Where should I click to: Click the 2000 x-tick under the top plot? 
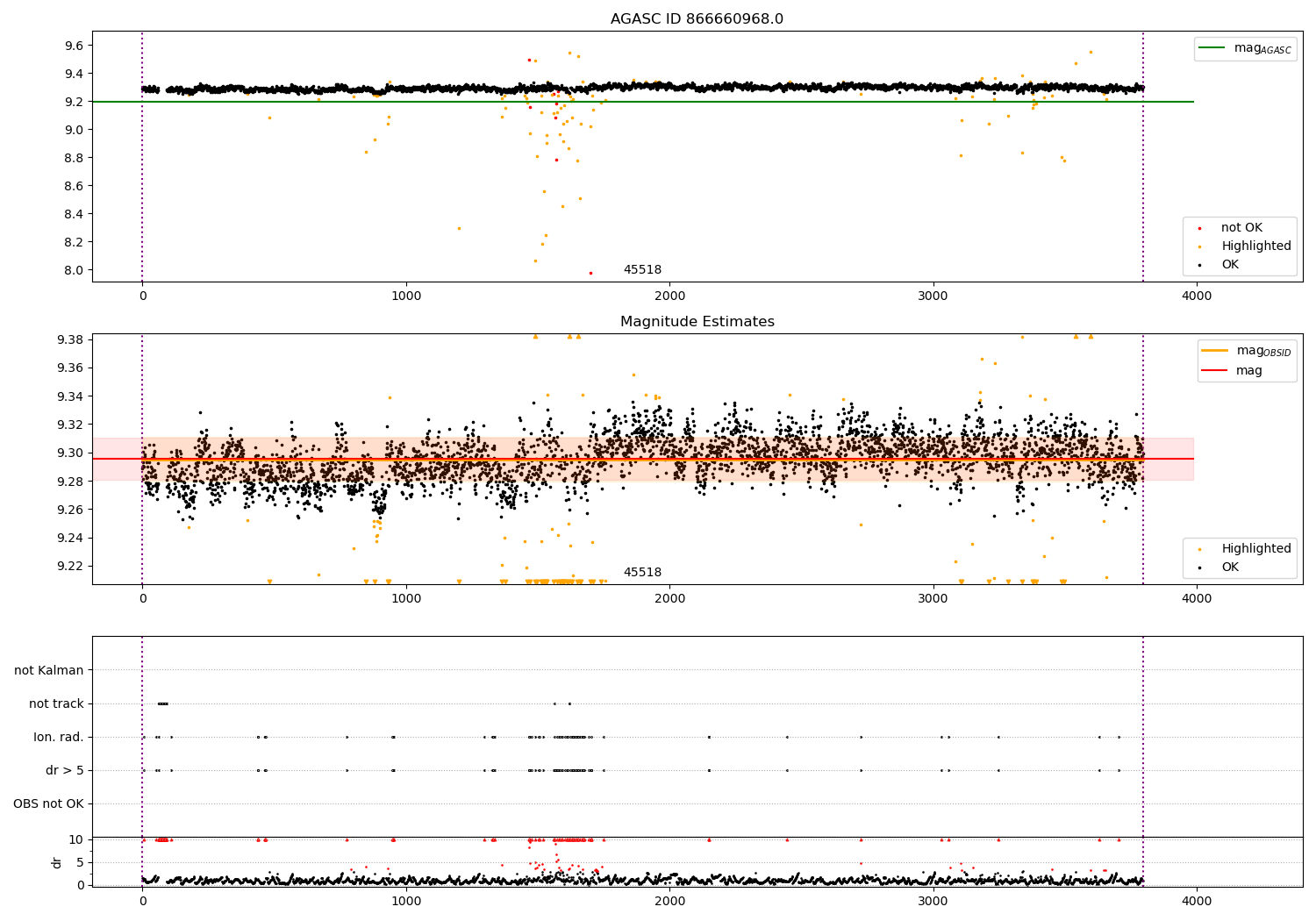pos(670,296)
